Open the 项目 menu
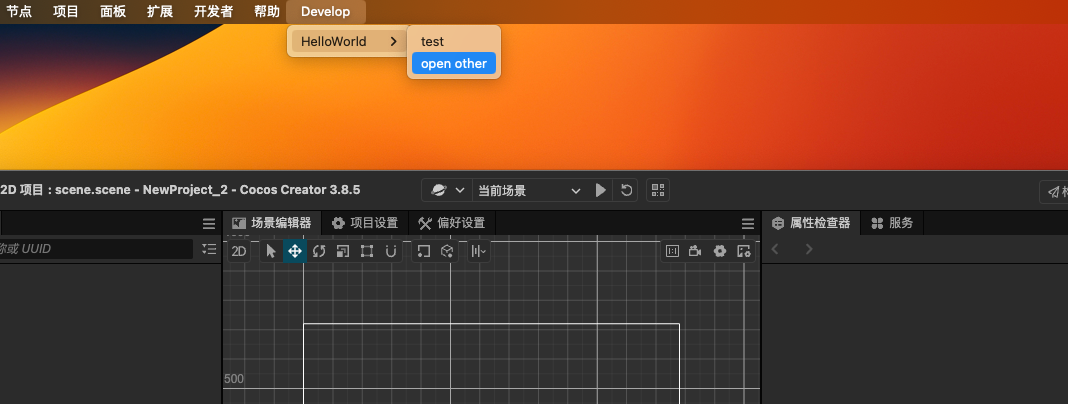 (x=66, y=12)
